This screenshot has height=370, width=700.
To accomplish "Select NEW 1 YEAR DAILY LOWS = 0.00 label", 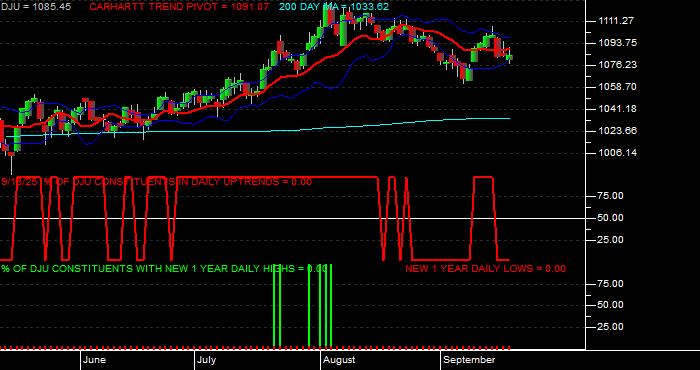I will [485, 269].
